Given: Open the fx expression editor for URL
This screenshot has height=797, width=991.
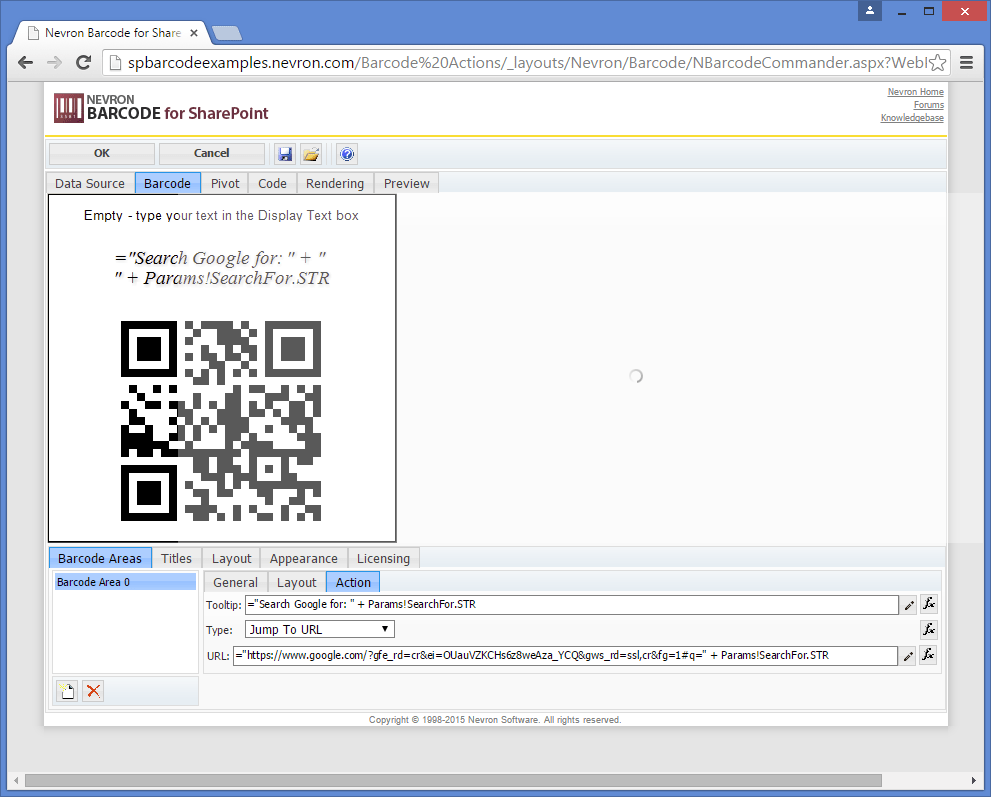Looking at the screenshot, I should [928, 655].
